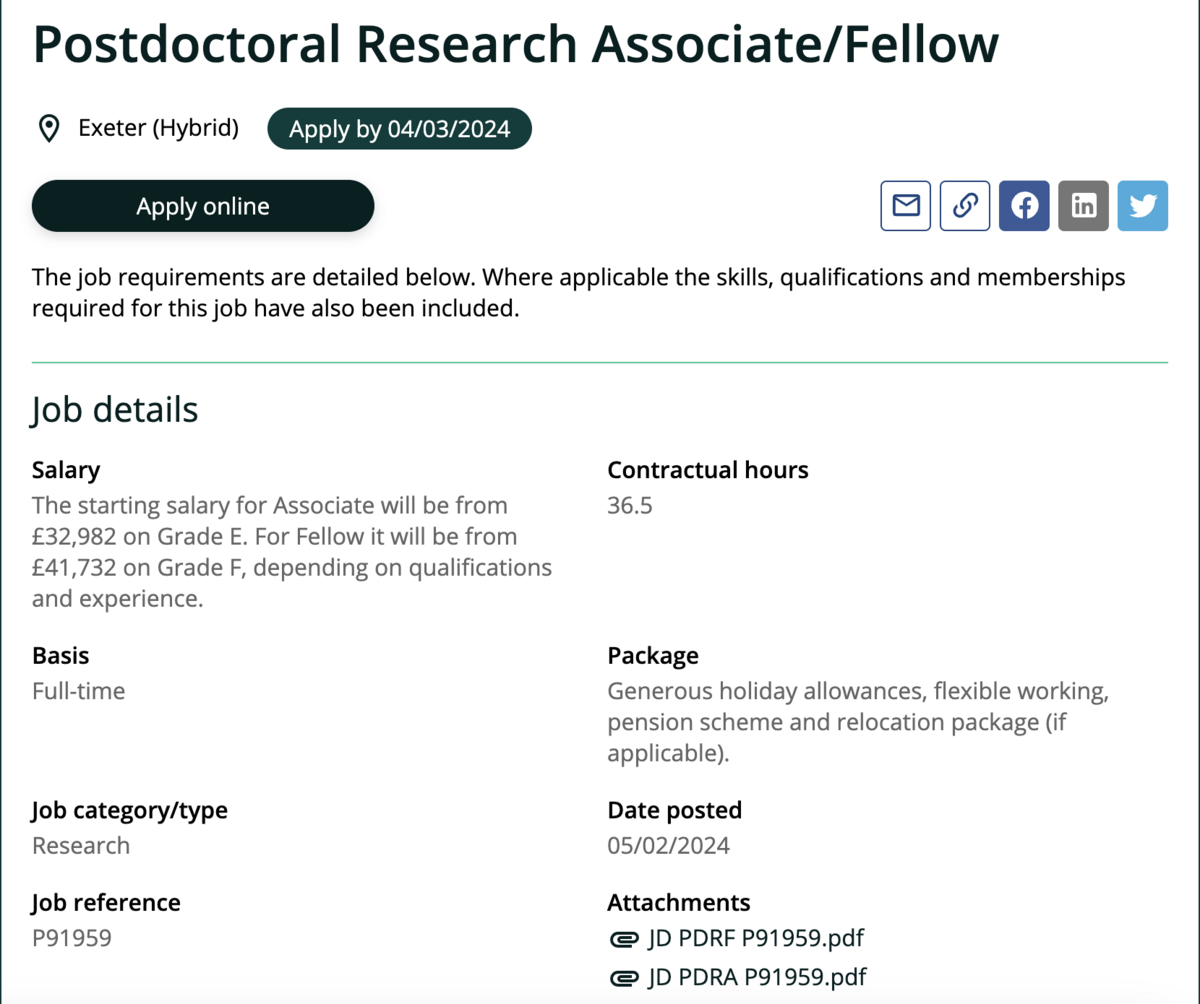Click the Job details section heading
1200x1004 pixels.
[x=115, y=410]
